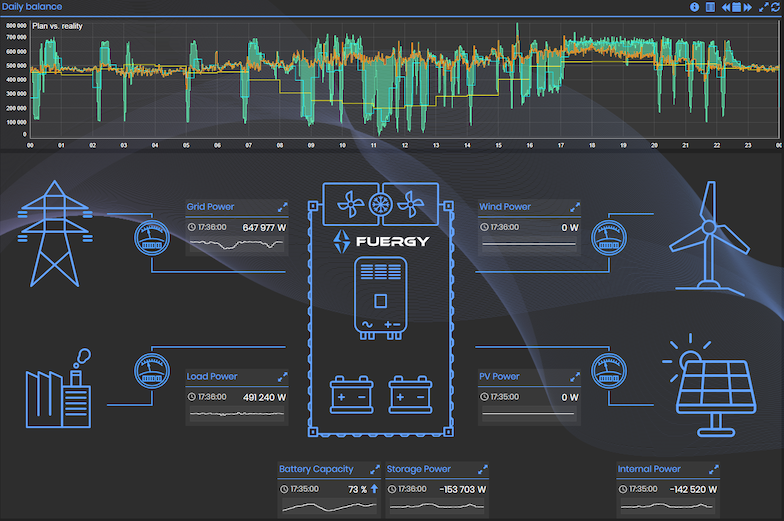Screen dimensions: 784x521
Task: Click the FUERGY logo
Action: click(382, 242)
